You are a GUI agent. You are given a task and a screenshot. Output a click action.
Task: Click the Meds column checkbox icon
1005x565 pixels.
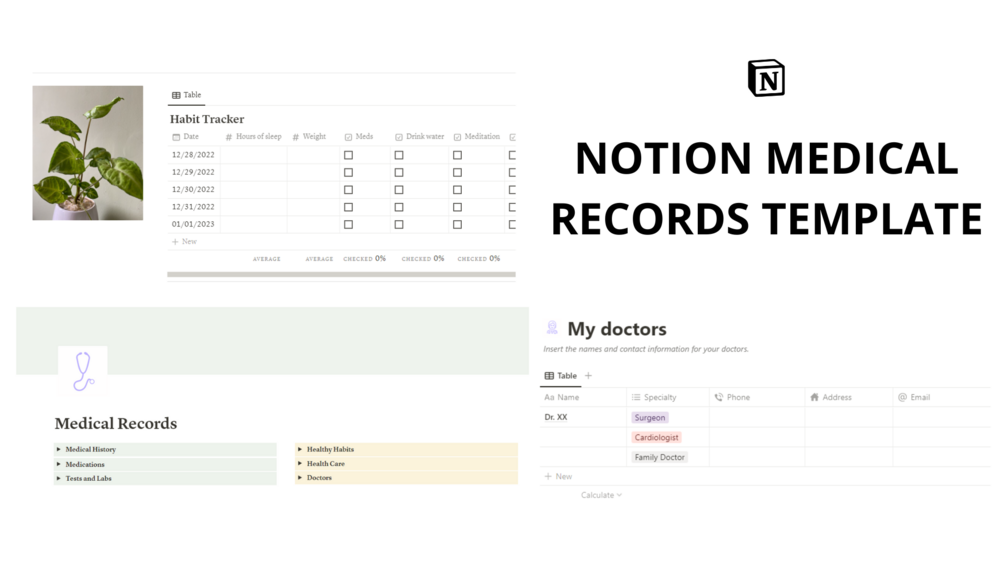(x=348, y=137)
